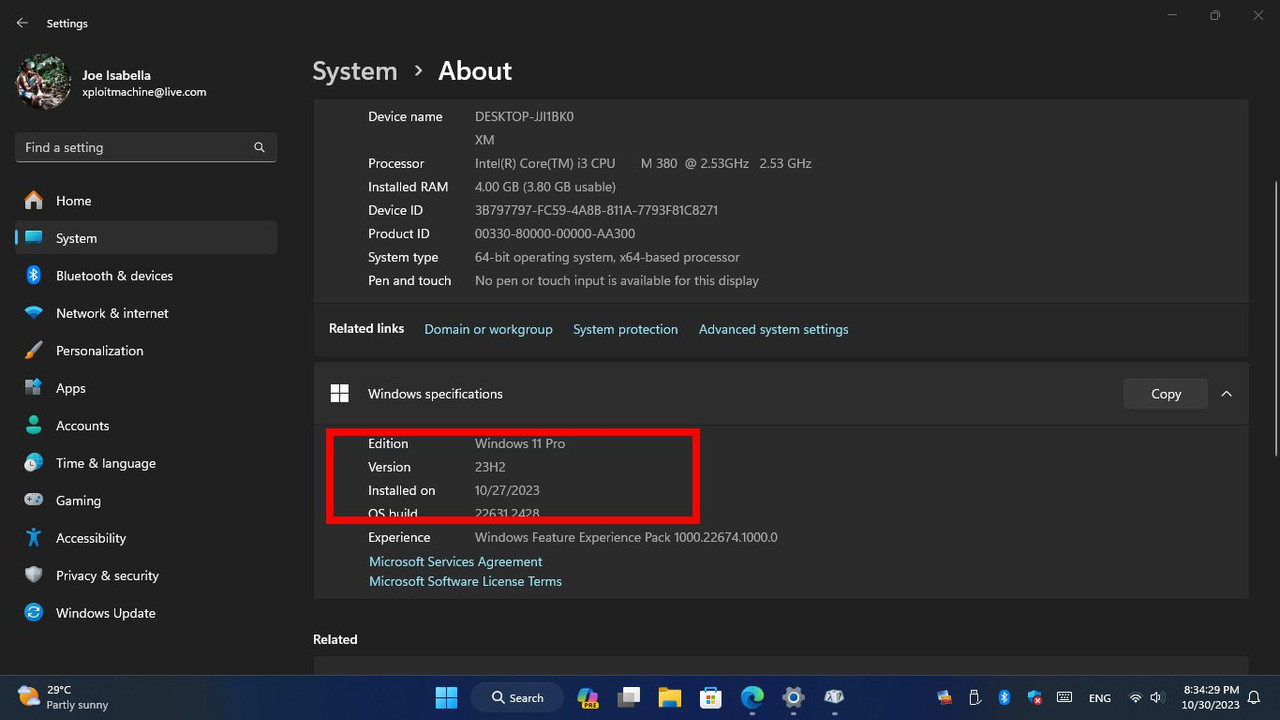Click the colorful tray icon before USB icon
This screenshot has height=720, width=1280.
click(944, 697)
